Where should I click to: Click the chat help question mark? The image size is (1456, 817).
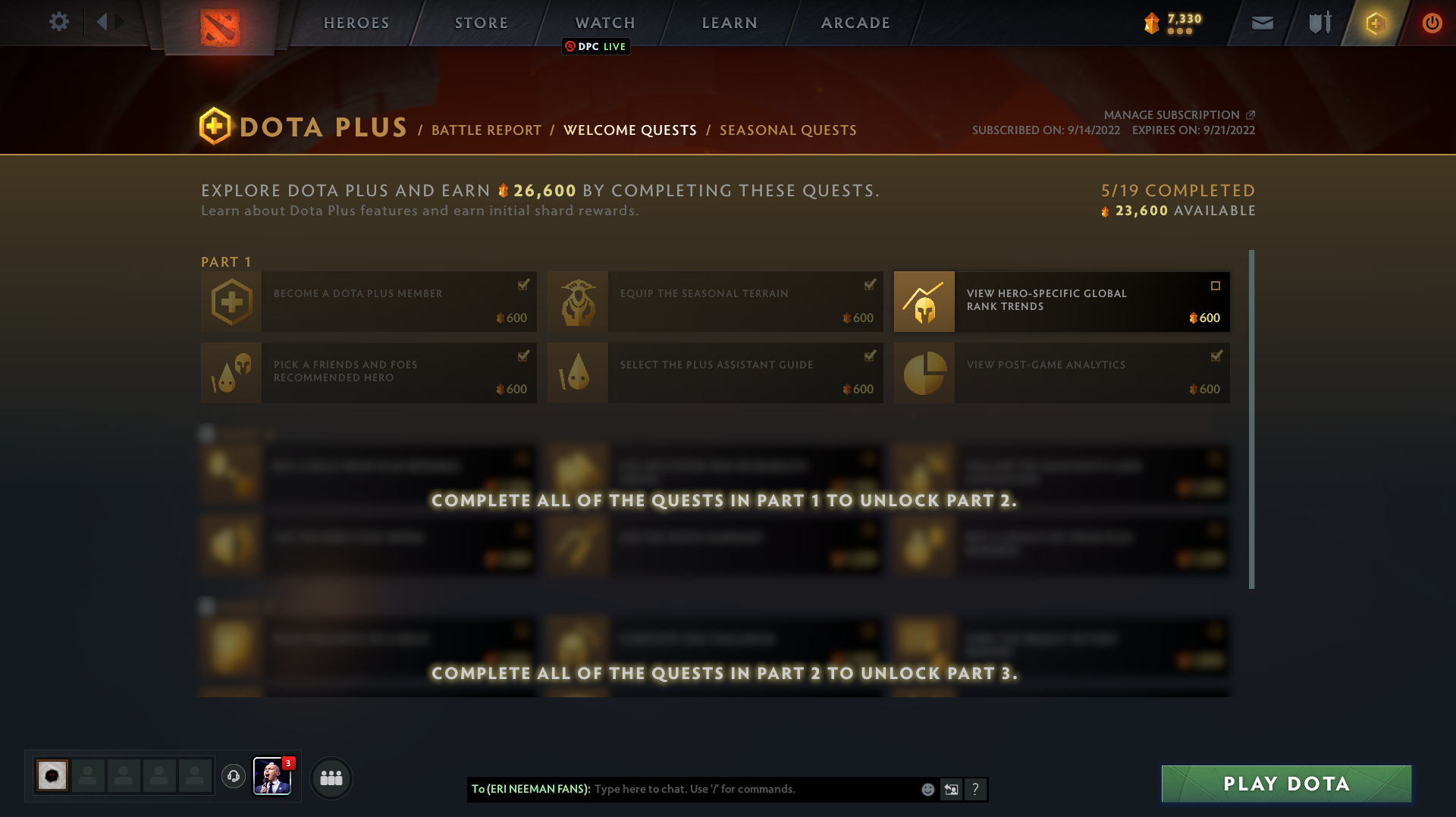point(975,789)
